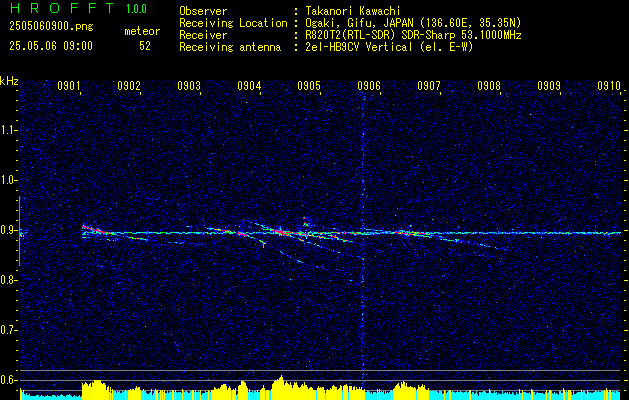Viewport: 629px width, 400px height.
Task: Click the 0.9 kHz axis label
Action: point(8,230)
